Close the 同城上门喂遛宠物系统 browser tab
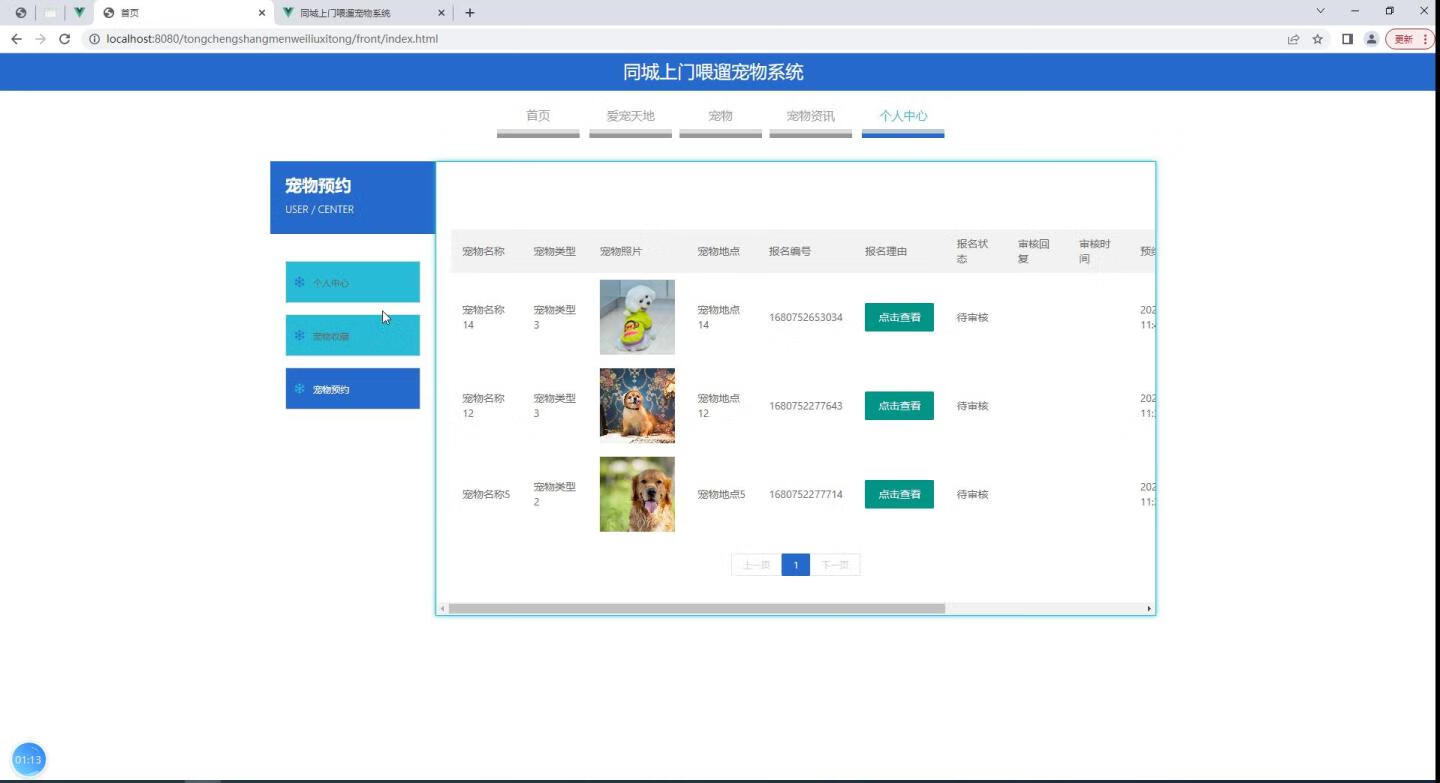 point(442,13)
